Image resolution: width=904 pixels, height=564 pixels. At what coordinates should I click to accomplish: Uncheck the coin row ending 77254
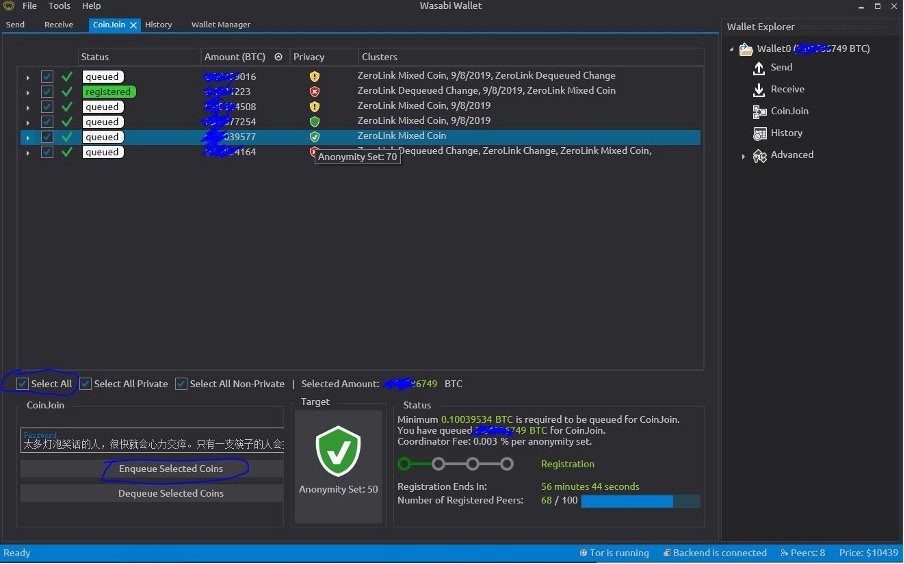47,122
